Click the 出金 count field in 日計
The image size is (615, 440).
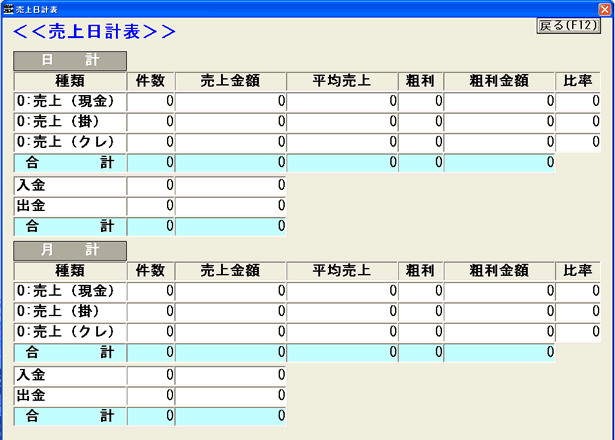(x=152, y=206)
